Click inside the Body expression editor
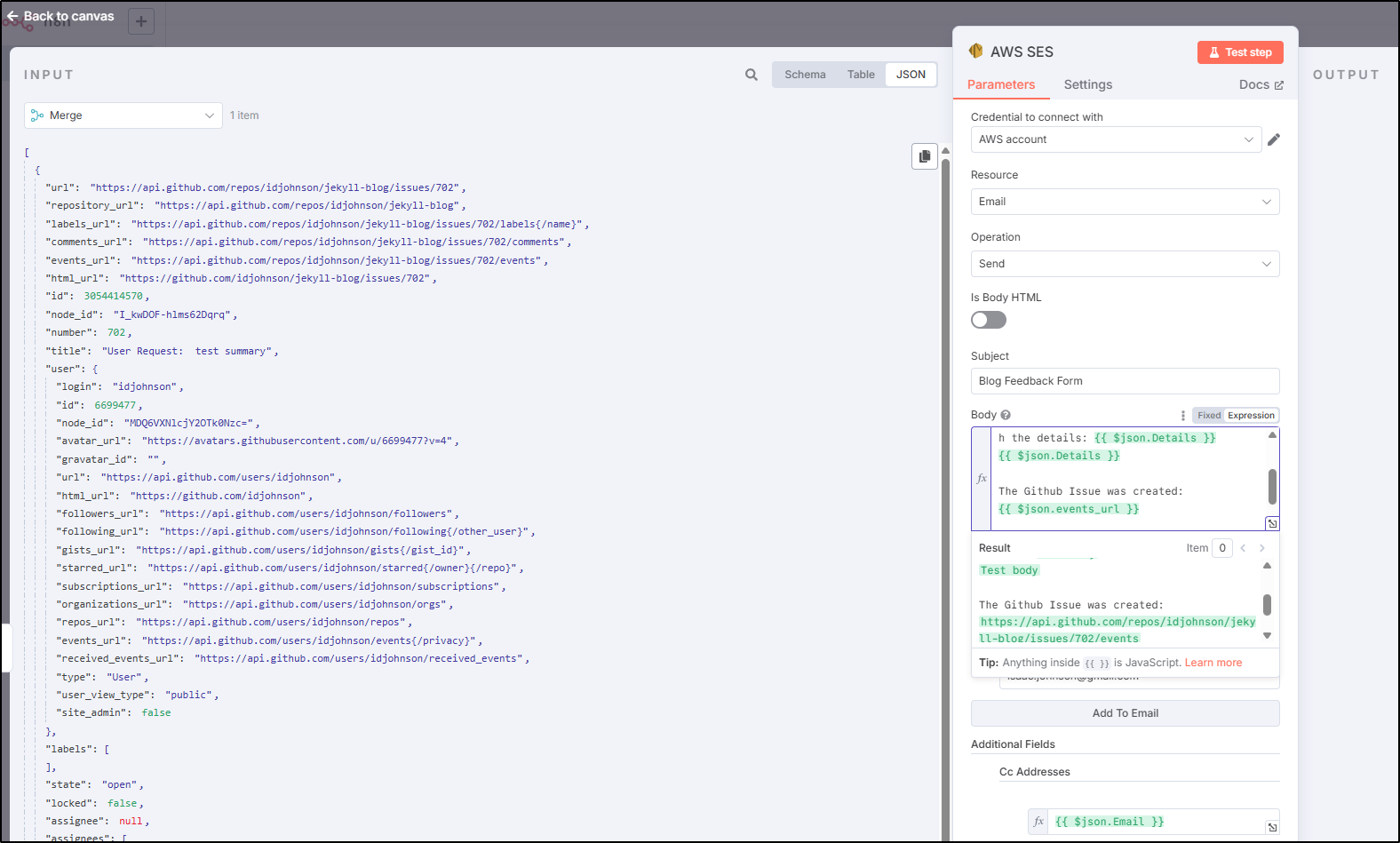The height and width of the screenshot is (843, 1400). [1128, 479]
